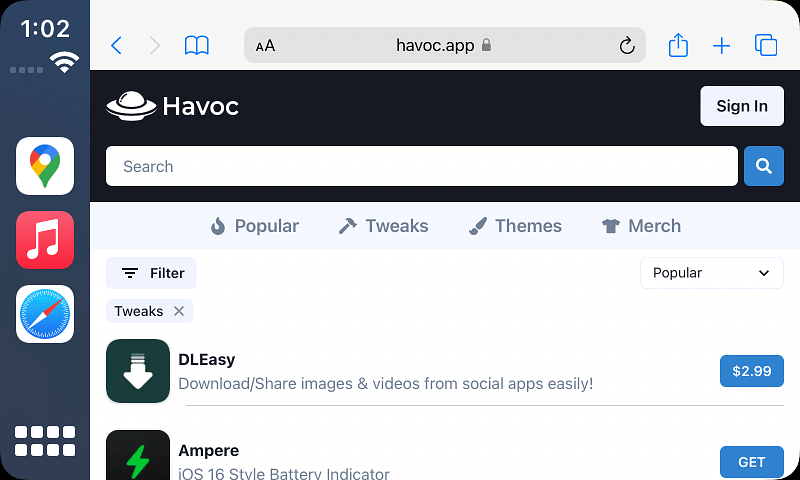Click the blue magnifier search button
Viewport: 800px width, 480px height.
[x=764, y=166]
